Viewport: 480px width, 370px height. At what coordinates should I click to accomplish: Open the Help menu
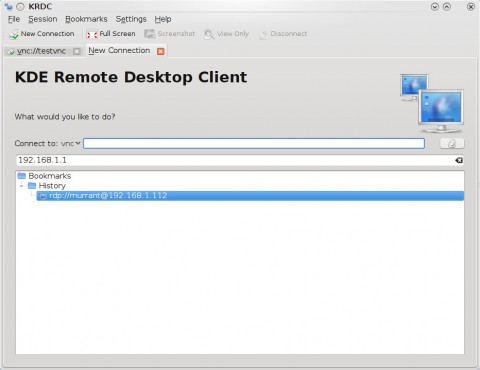[163, 19]
